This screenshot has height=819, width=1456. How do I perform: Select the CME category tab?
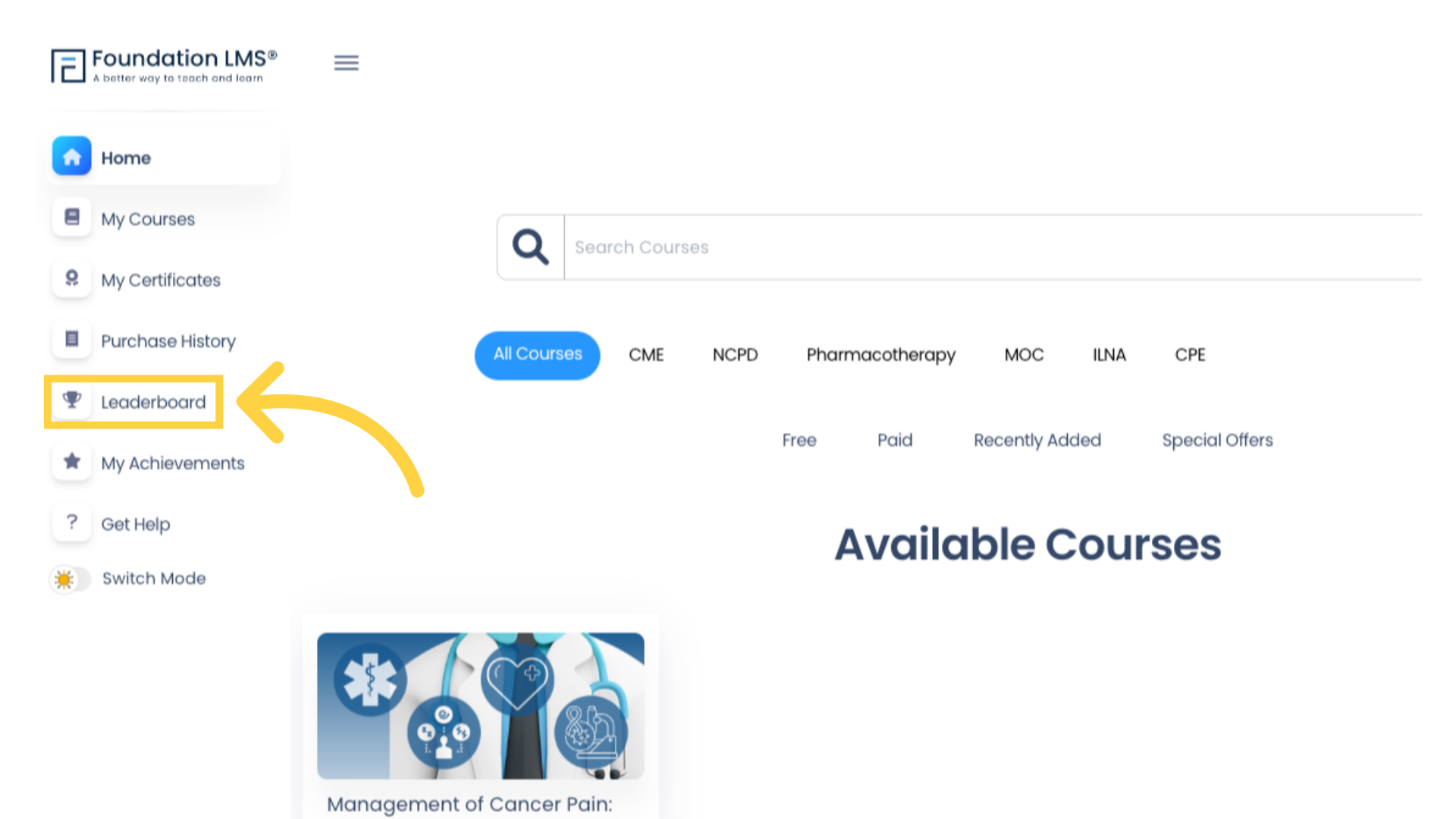tap(646, 354)
